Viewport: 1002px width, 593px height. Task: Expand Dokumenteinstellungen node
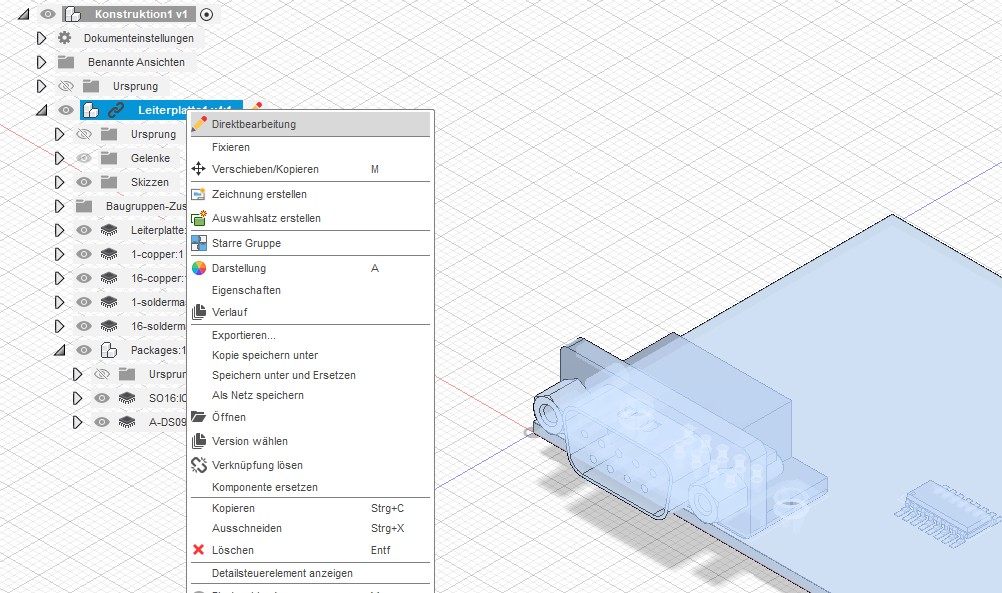[x=42, y=38]
